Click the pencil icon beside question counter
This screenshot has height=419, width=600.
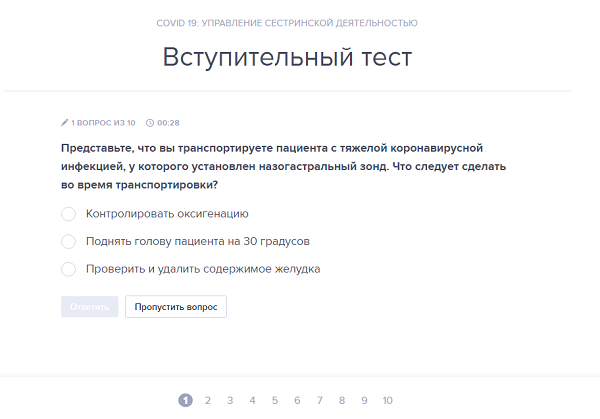point(65,123)
